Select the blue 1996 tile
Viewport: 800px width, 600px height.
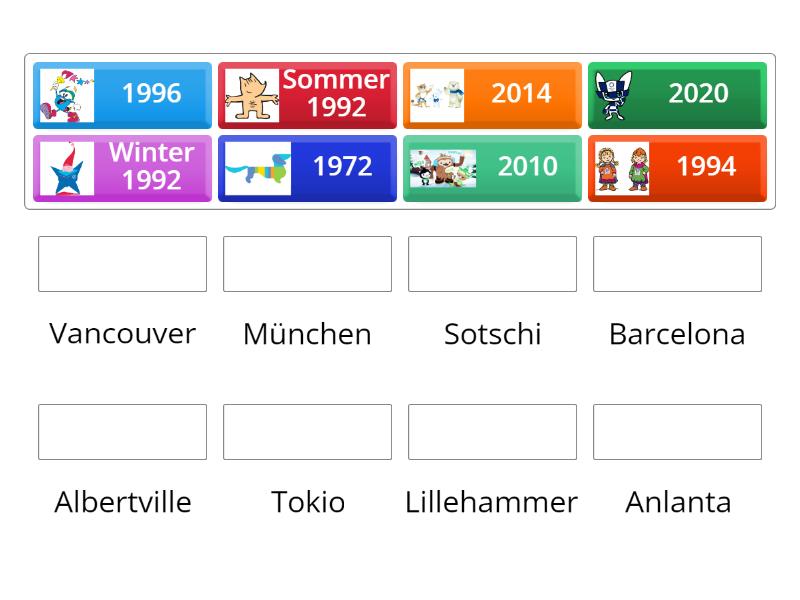150,94
